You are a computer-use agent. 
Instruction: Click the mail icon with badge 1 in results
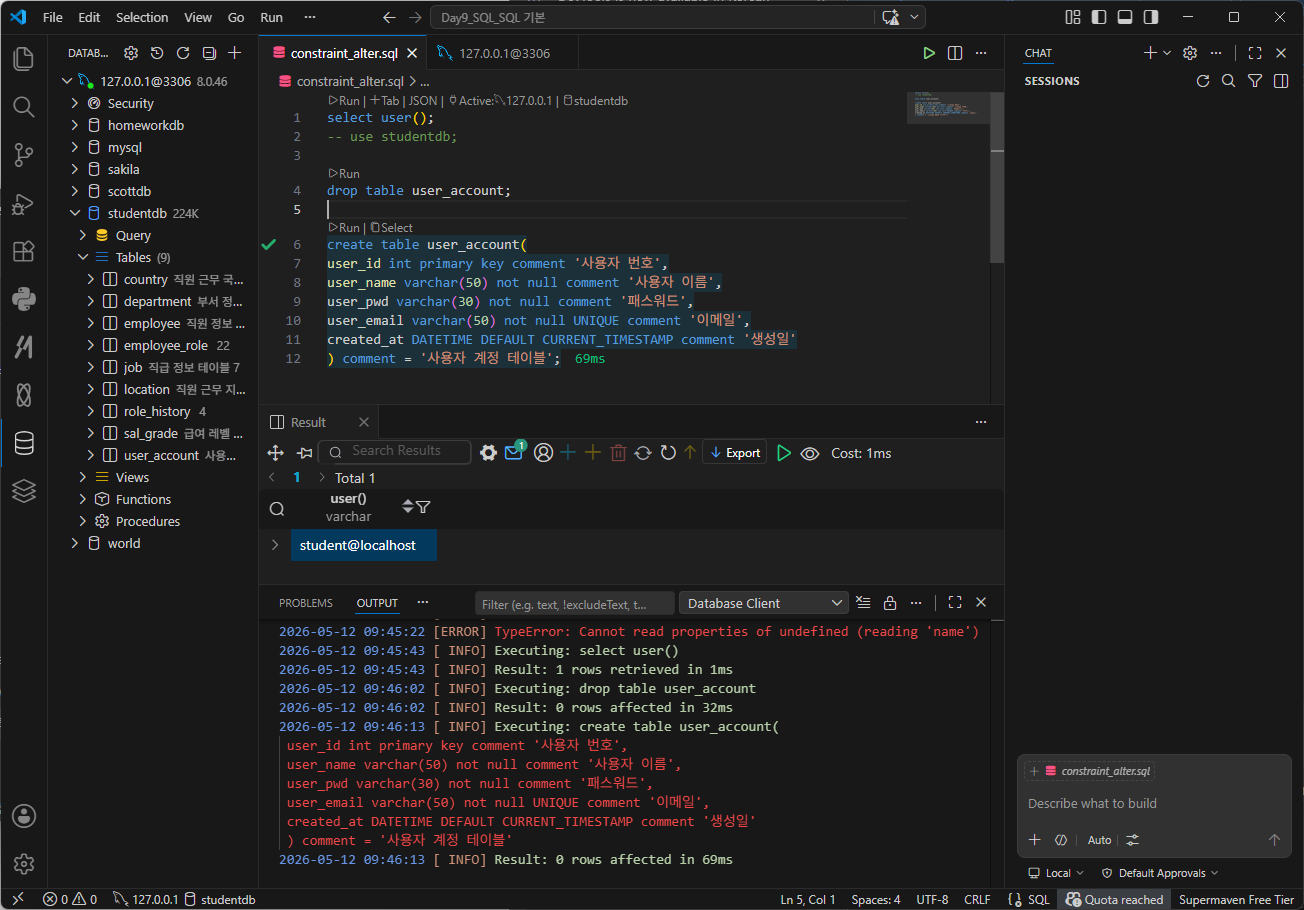pos(515,452)
